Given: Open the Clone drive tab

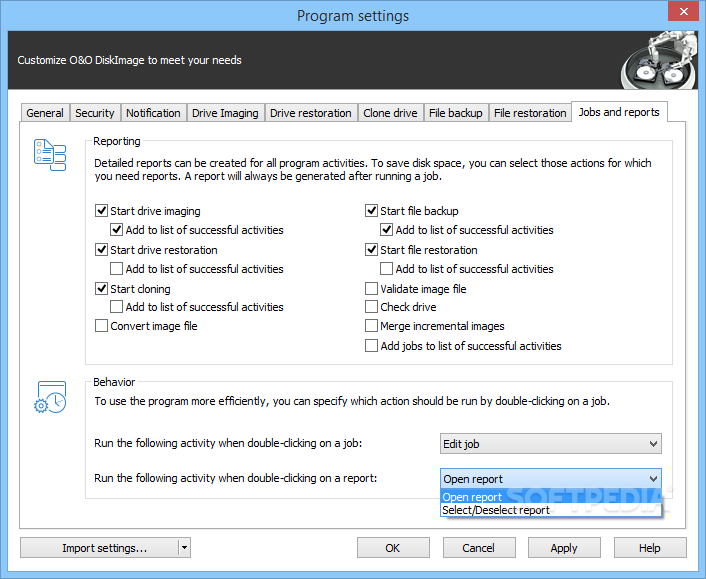Looking at the screenshot, I should coord(390,113).
